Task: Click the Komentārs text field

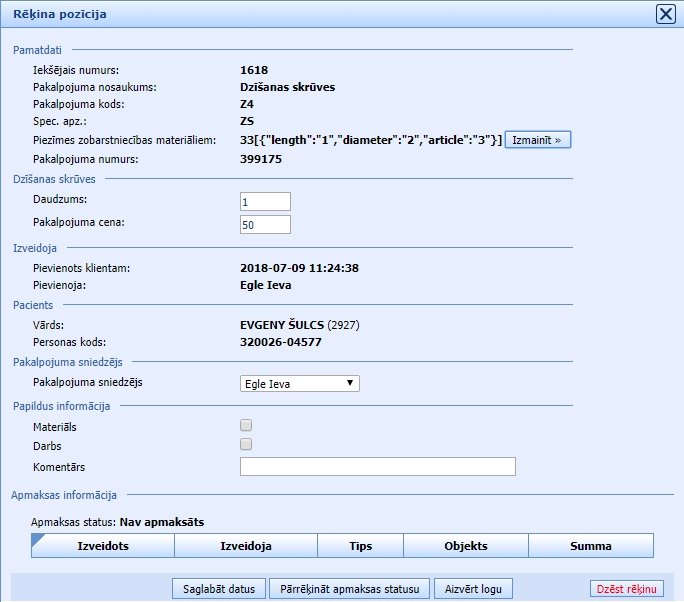Action: coord(377,467)
